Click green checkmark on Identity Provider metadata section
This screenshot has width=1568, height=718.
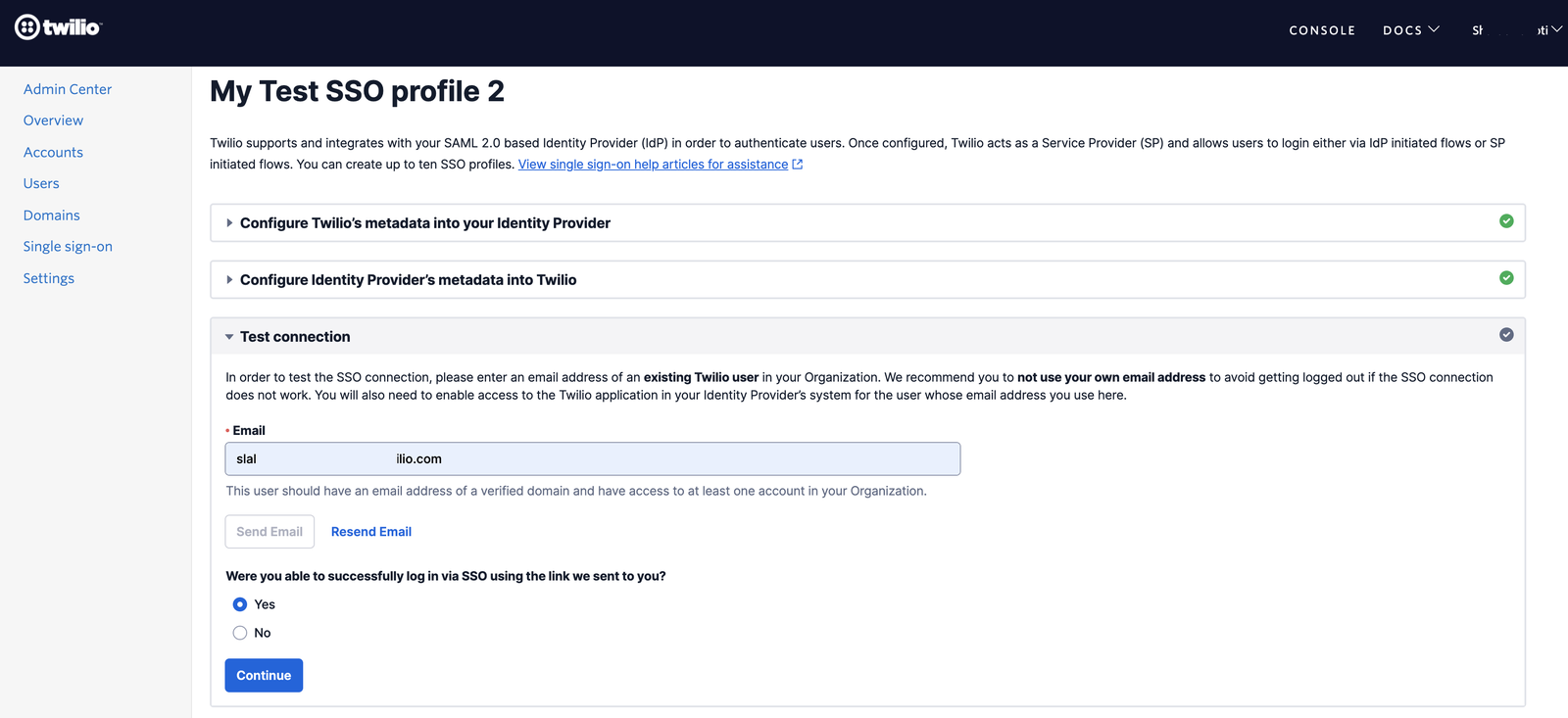(1506, 277)
